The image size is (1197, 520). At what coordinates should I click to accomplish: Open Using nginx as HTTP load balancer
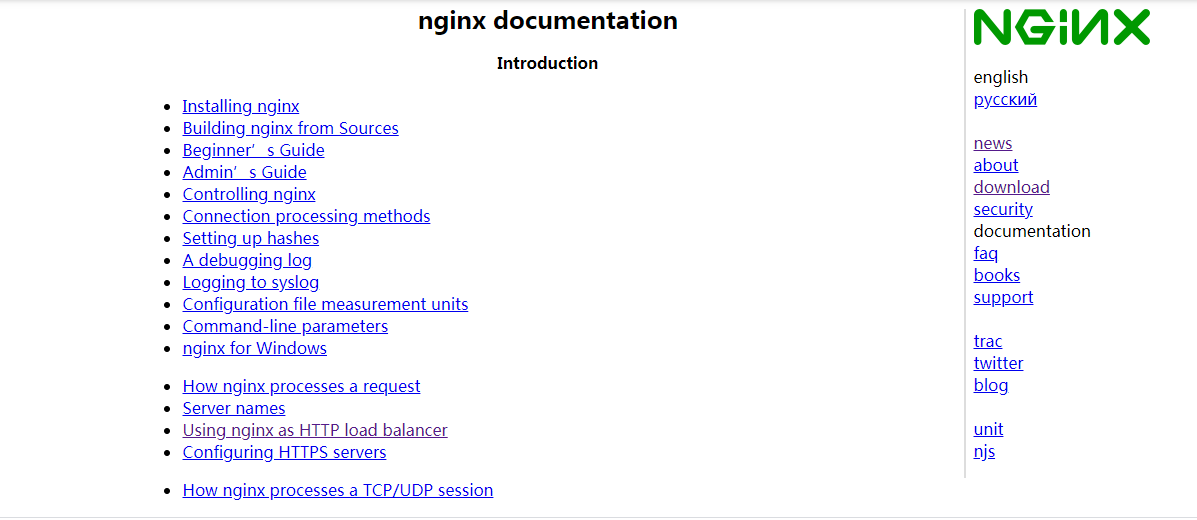pos(315,431)
